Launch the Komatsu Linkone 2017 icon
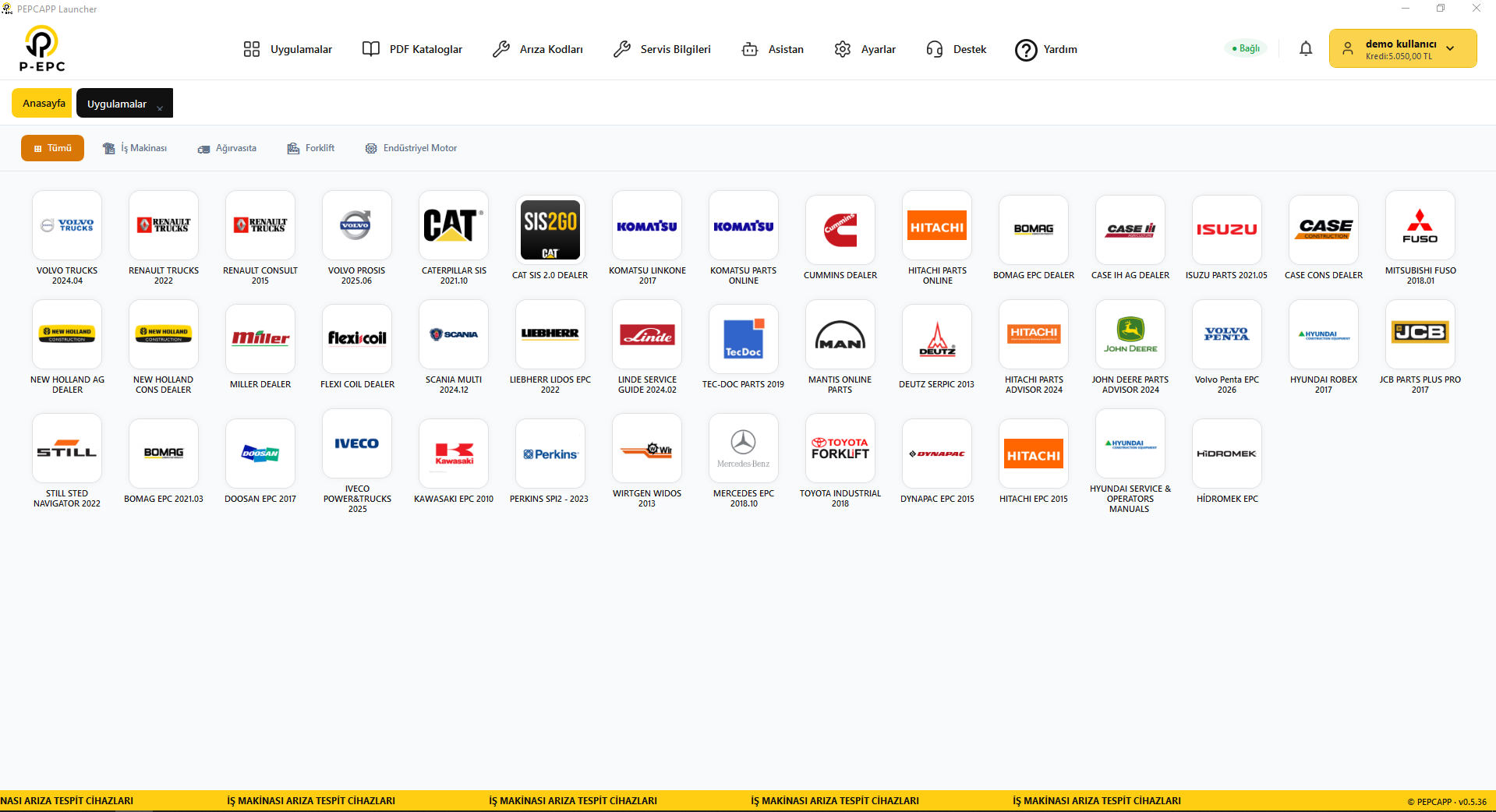Image resolution: width=1496 pixels, height=812 pixels. 647,225
